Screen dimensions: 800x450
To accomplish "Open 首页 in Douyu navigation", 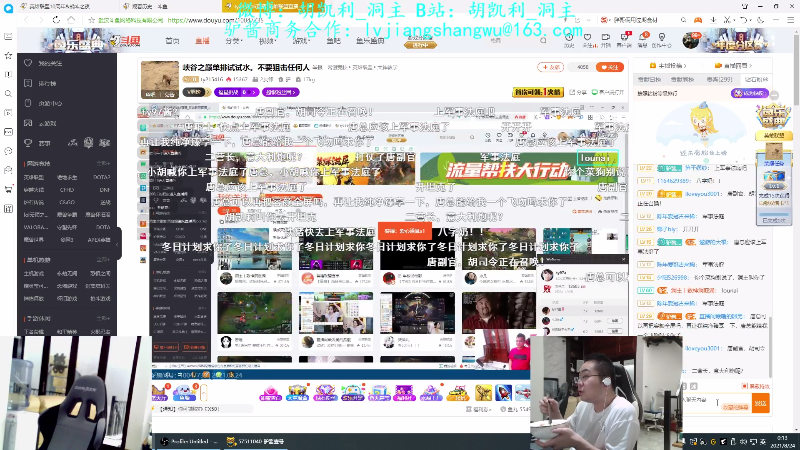I will point(172,41).
